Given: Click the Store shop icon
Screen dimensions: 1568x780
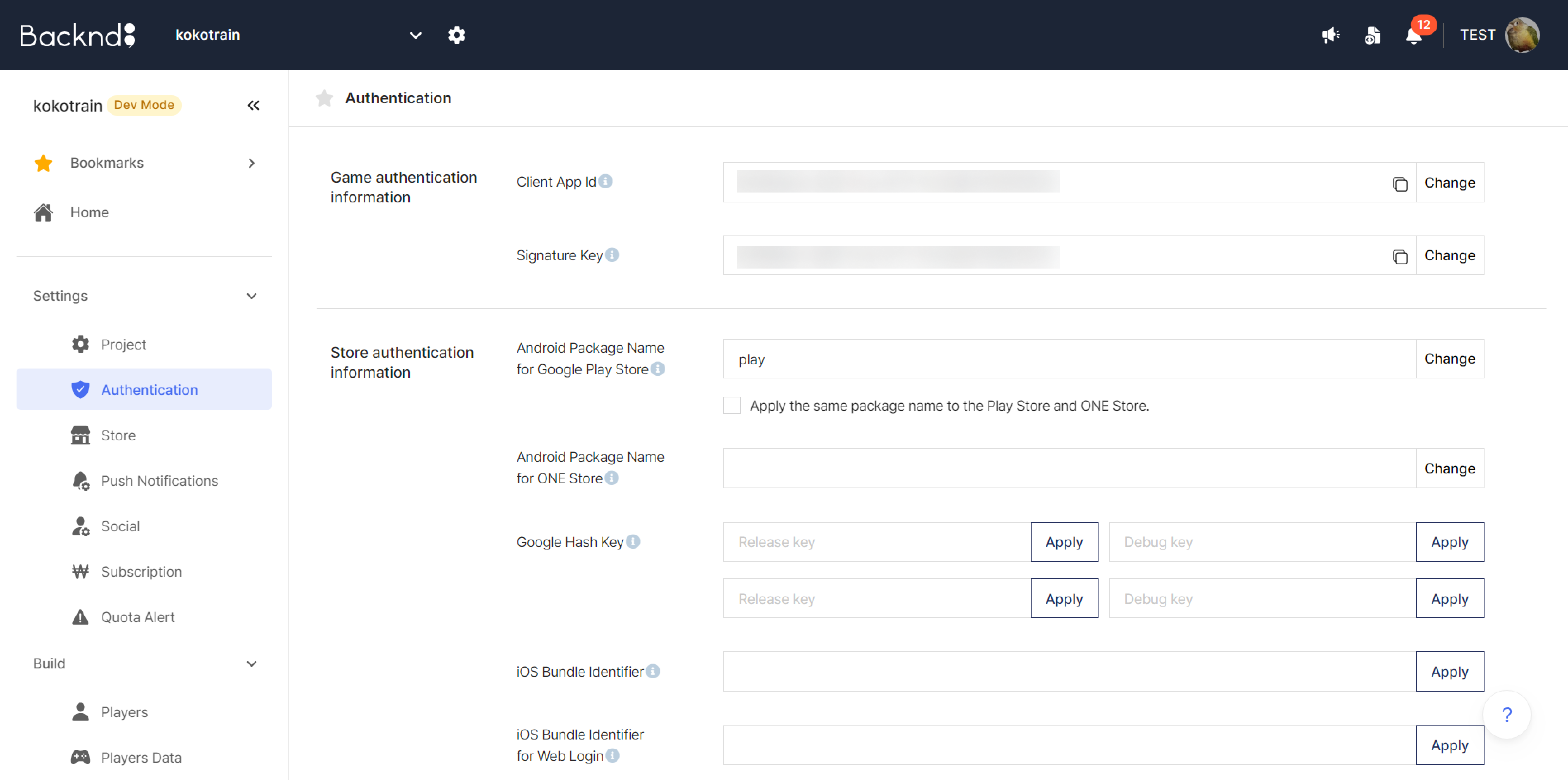Looking at the screenshot, I should pos(80,435).
